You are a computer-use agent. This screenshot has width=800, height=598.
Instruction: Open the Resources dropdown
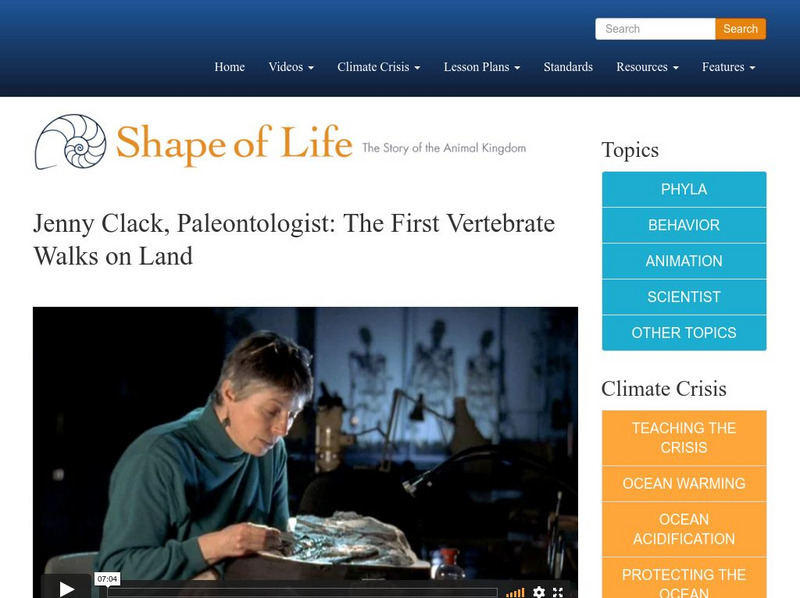[647, 67]
